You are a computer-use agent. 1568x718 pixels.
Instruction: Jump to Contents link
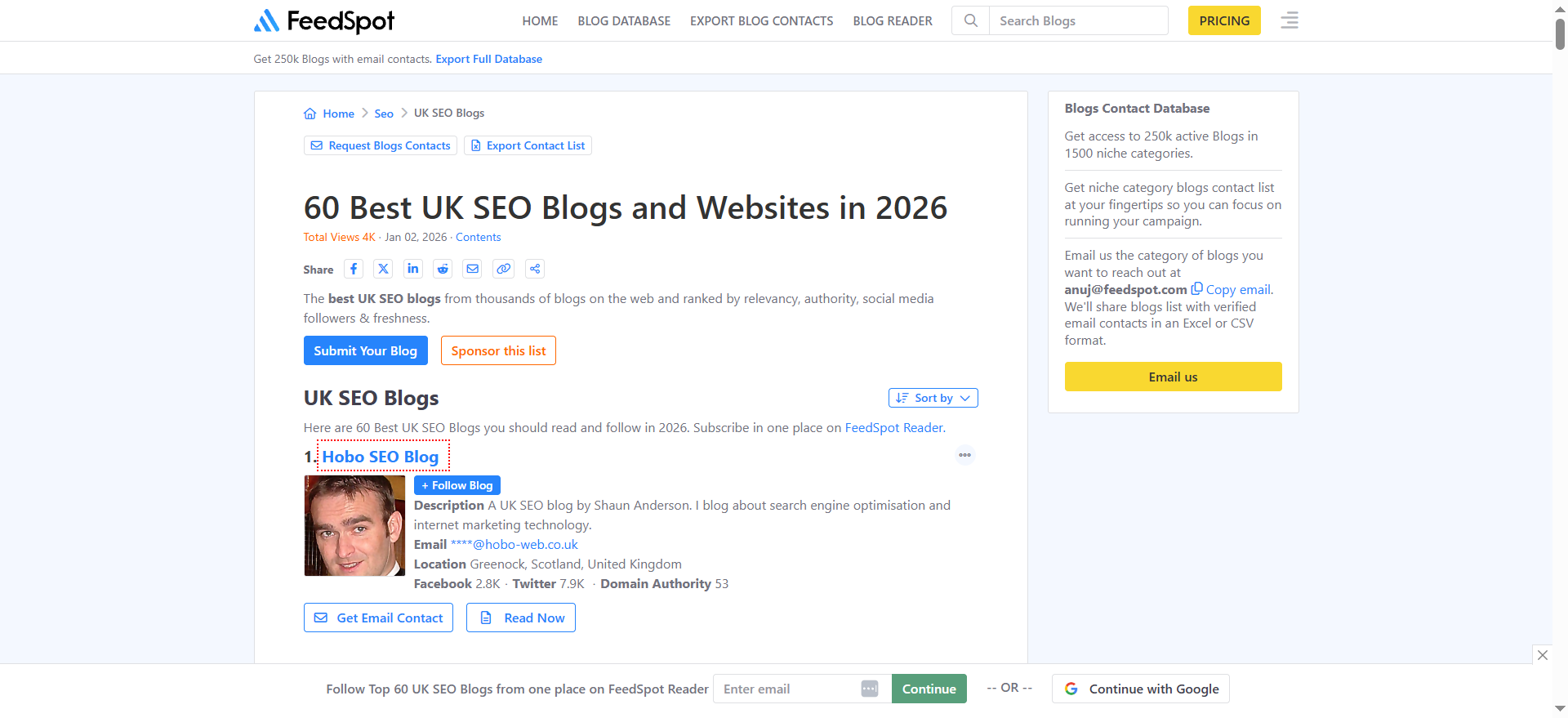click(478, 237)
